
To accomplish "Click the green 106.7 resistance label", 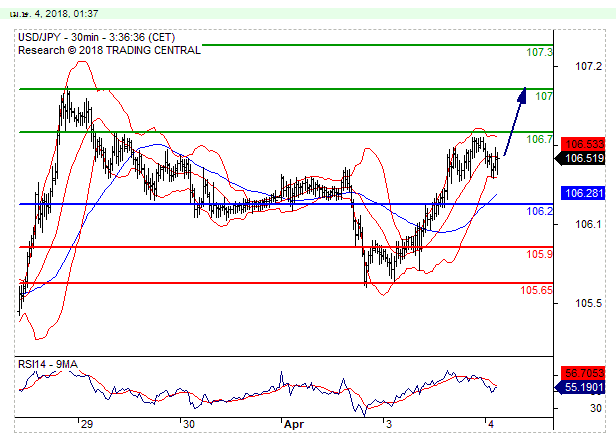I will point(539,139).
